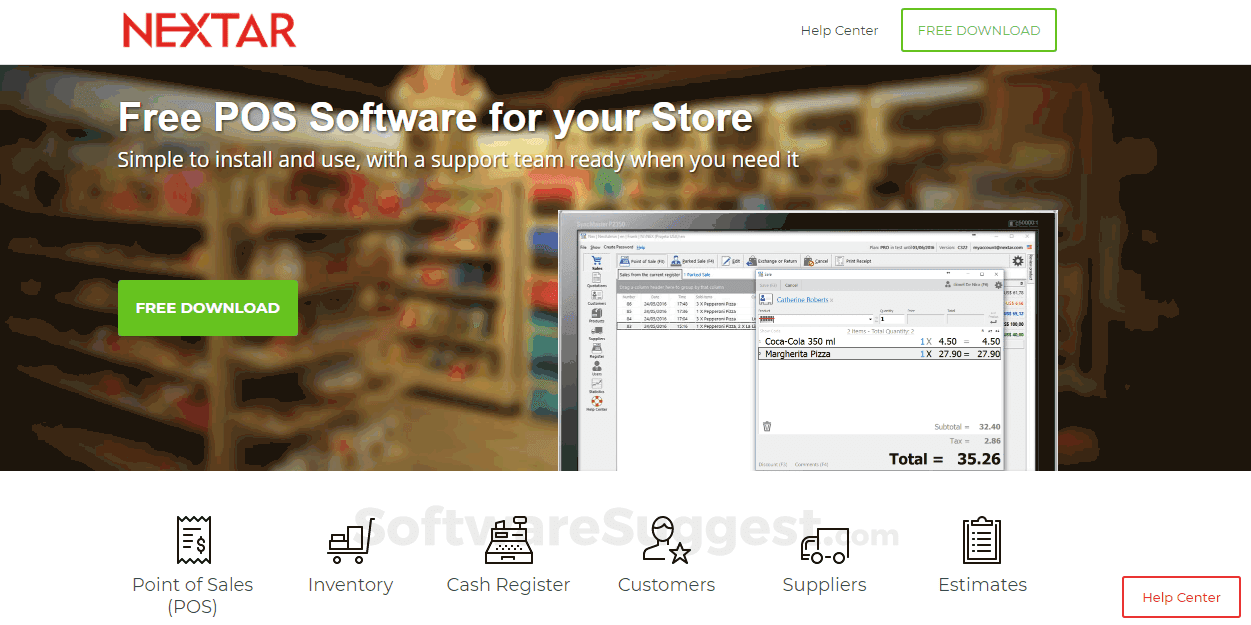
Task: Click Exchange or Return in the app toolbar
Action: [x=775, y=261]
